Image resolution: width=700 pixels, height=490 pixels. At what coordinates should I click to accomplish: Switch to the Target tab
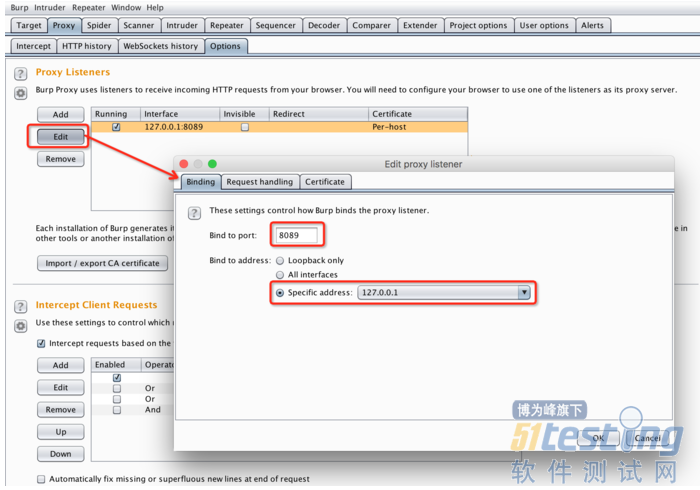[x=29, y=25]
